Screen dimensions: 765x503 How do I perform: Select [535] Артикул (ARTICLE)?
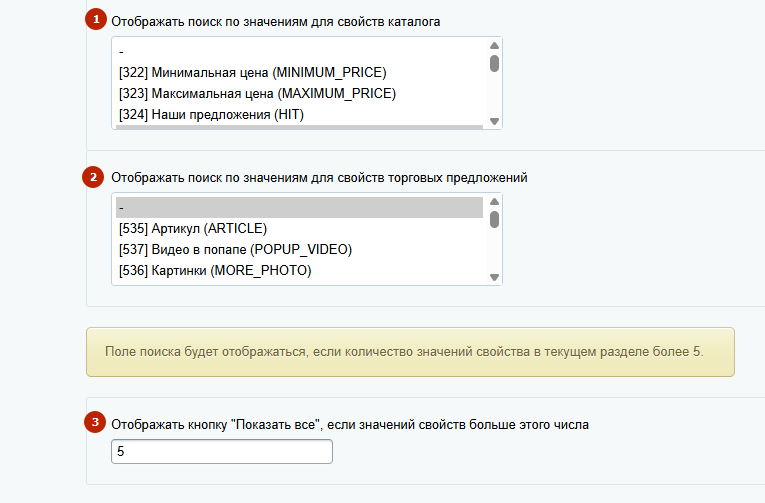(188, 228)
